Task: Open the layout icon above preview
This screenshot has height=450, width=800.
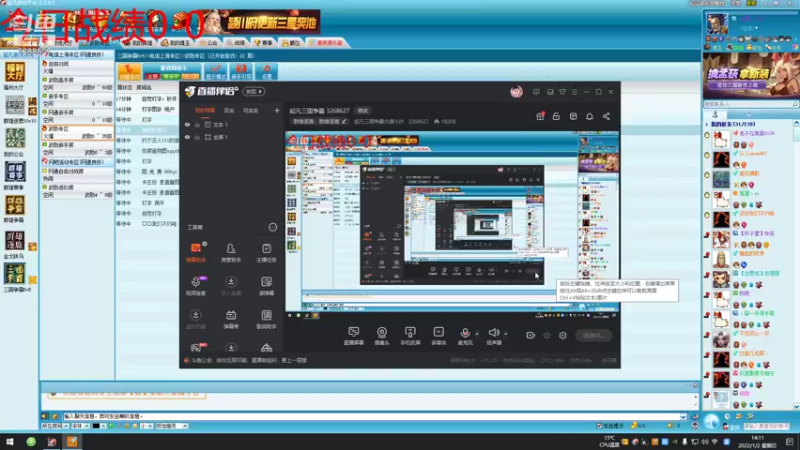Action: point(573,116)
